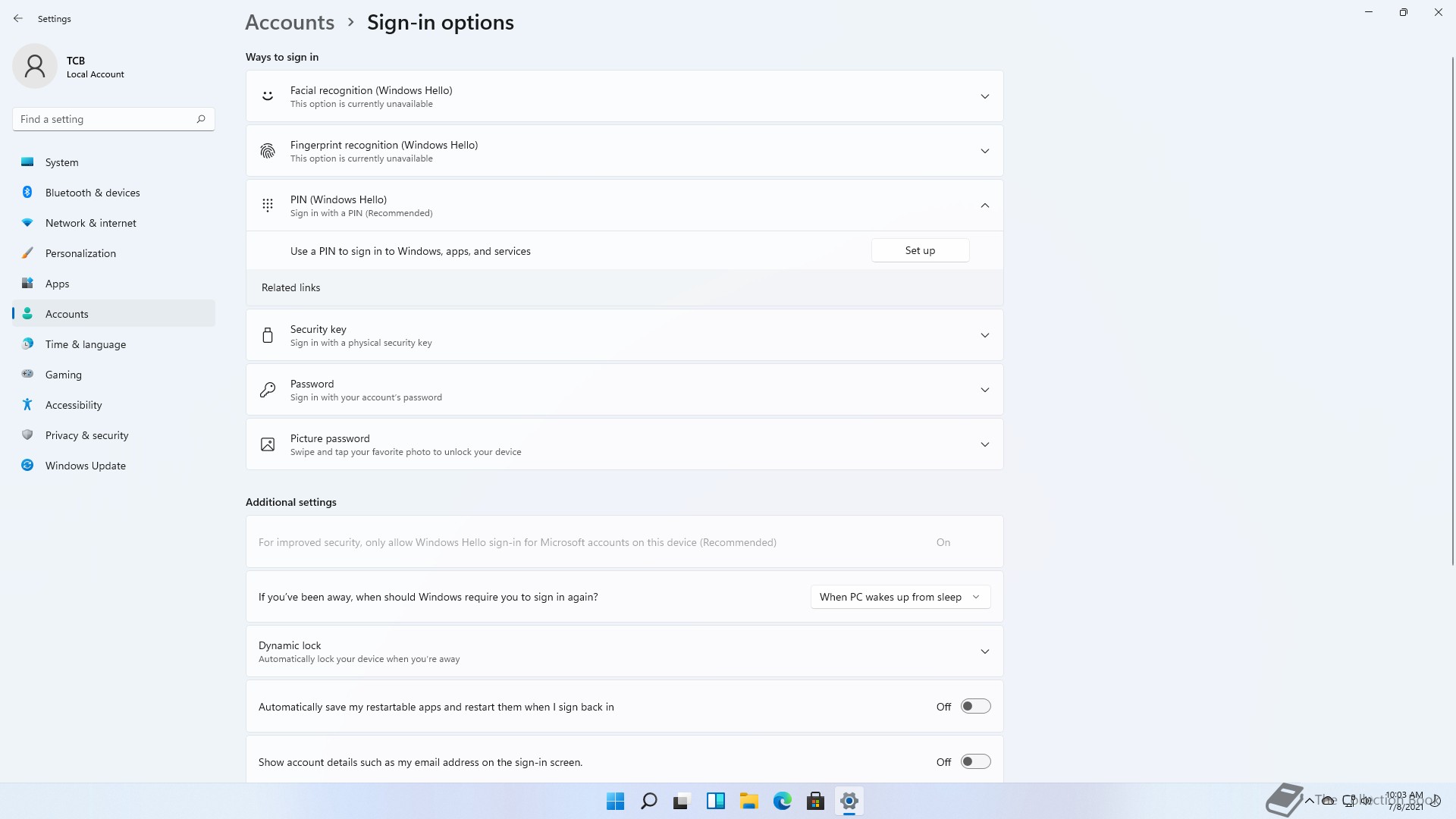Select Personalization in sidebar
The height and width of the screenshot is (819, 1456).
pyautogui.click(x=114, y=253)
